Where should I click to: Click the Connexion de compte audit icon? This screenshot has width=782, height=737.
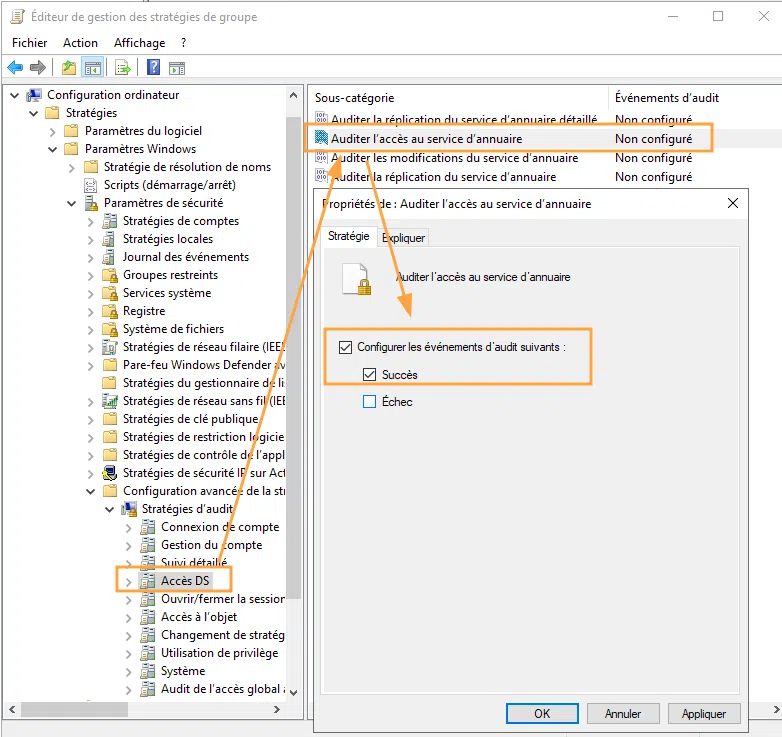click(148, 527)
